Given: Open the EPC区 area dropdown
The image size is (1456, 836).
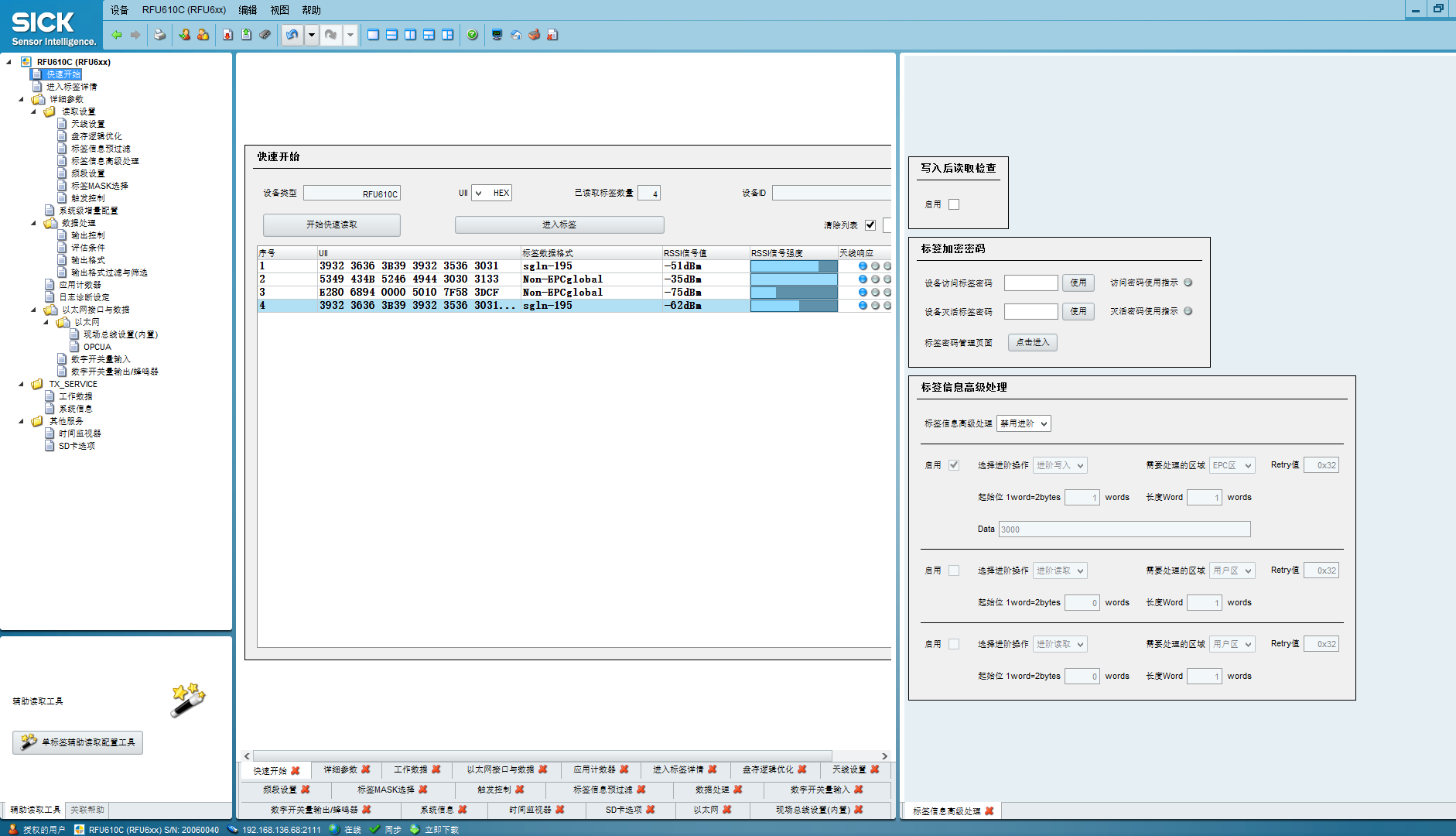Looking at the screenshot, I should pyautogui.click(x=1232, y=465).
